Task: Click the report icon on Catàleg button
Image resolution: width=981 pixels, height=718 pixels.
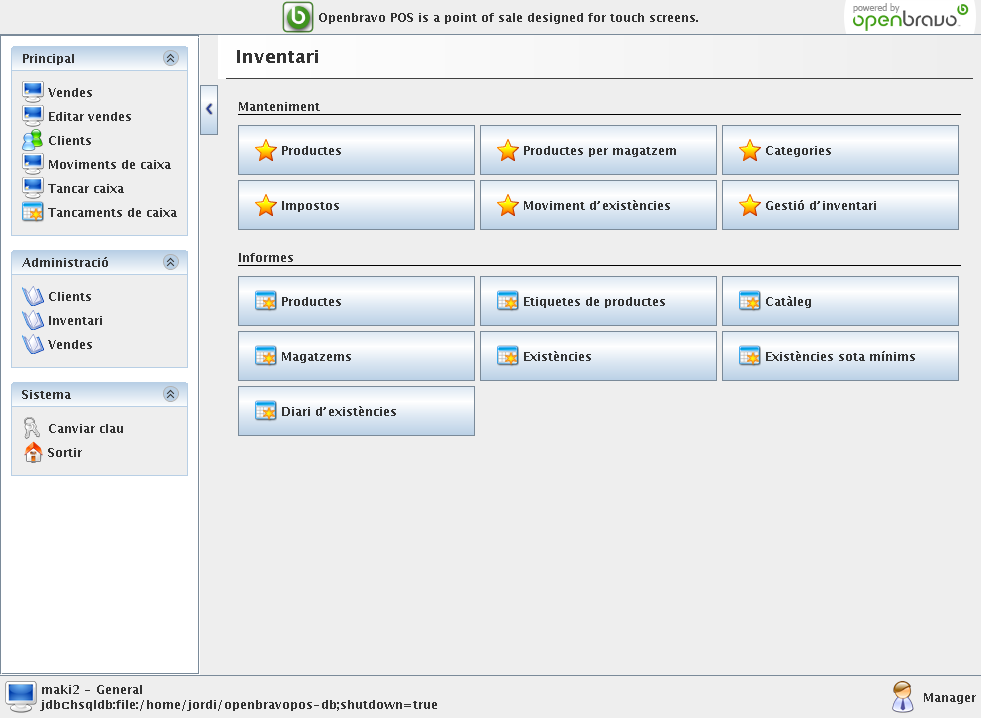Action: point(749,301)
